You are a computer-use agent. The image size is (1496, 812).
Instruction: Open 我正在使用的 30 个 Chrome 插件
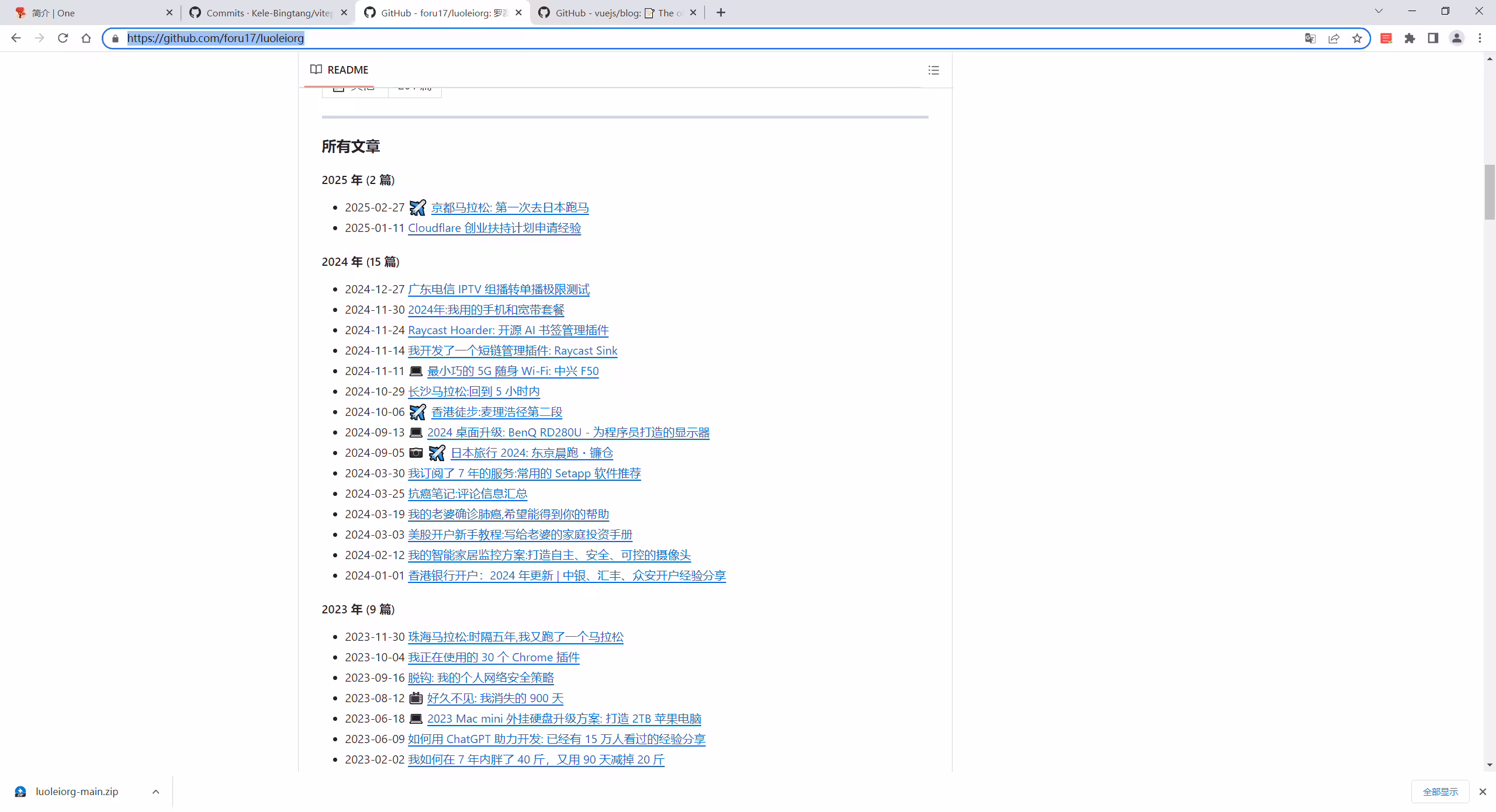coord(494,657)
